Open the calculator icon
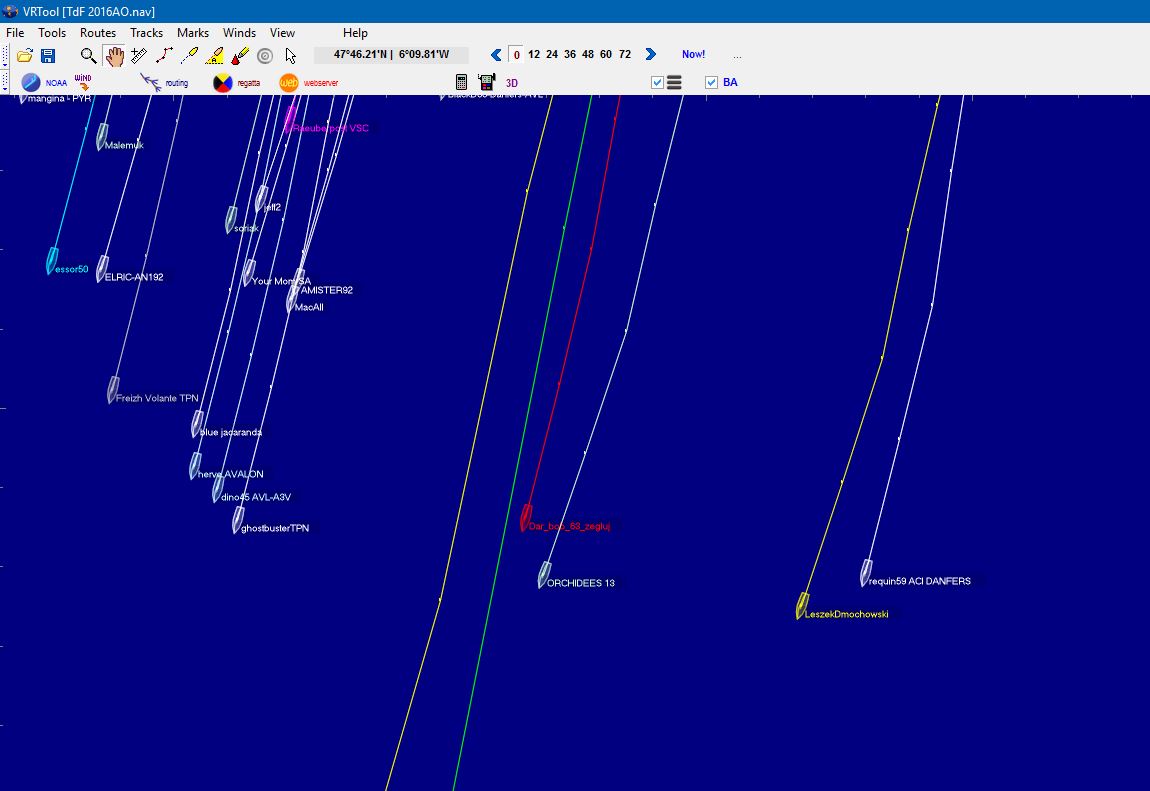The height and width of the screenshot is (791, 1150). tap(461, 82)
